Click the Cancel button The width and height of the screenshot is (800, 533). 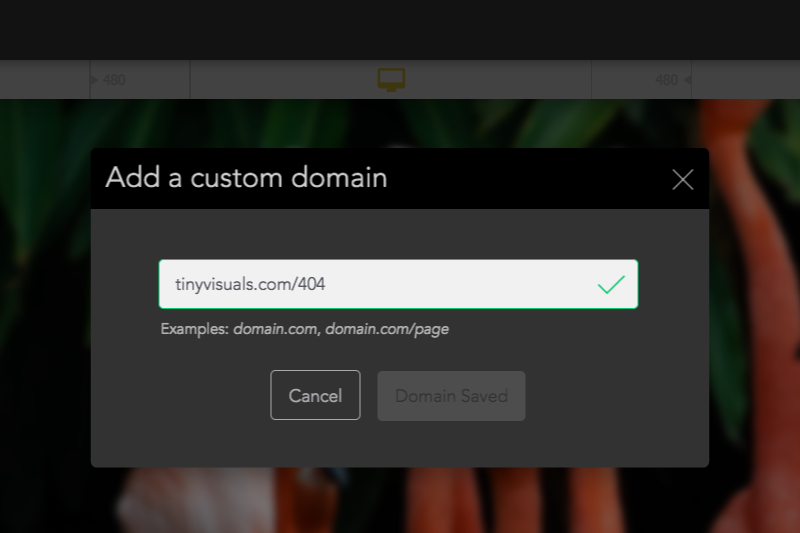(315, 395)
